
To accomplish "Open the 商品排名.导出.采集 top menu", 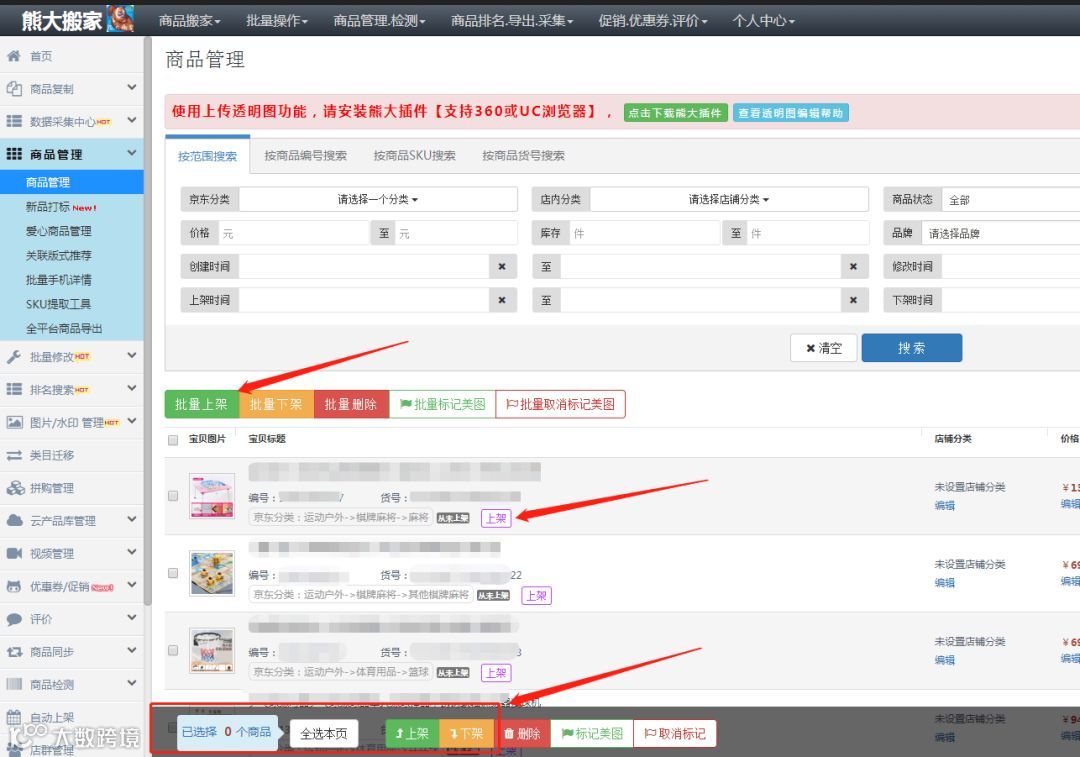I will tap(512, 21).
